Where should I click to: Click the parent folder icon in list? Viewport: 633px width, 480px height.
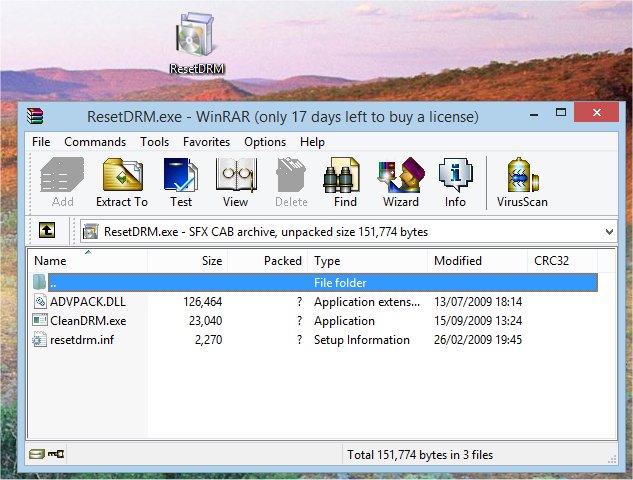point(40,282)
